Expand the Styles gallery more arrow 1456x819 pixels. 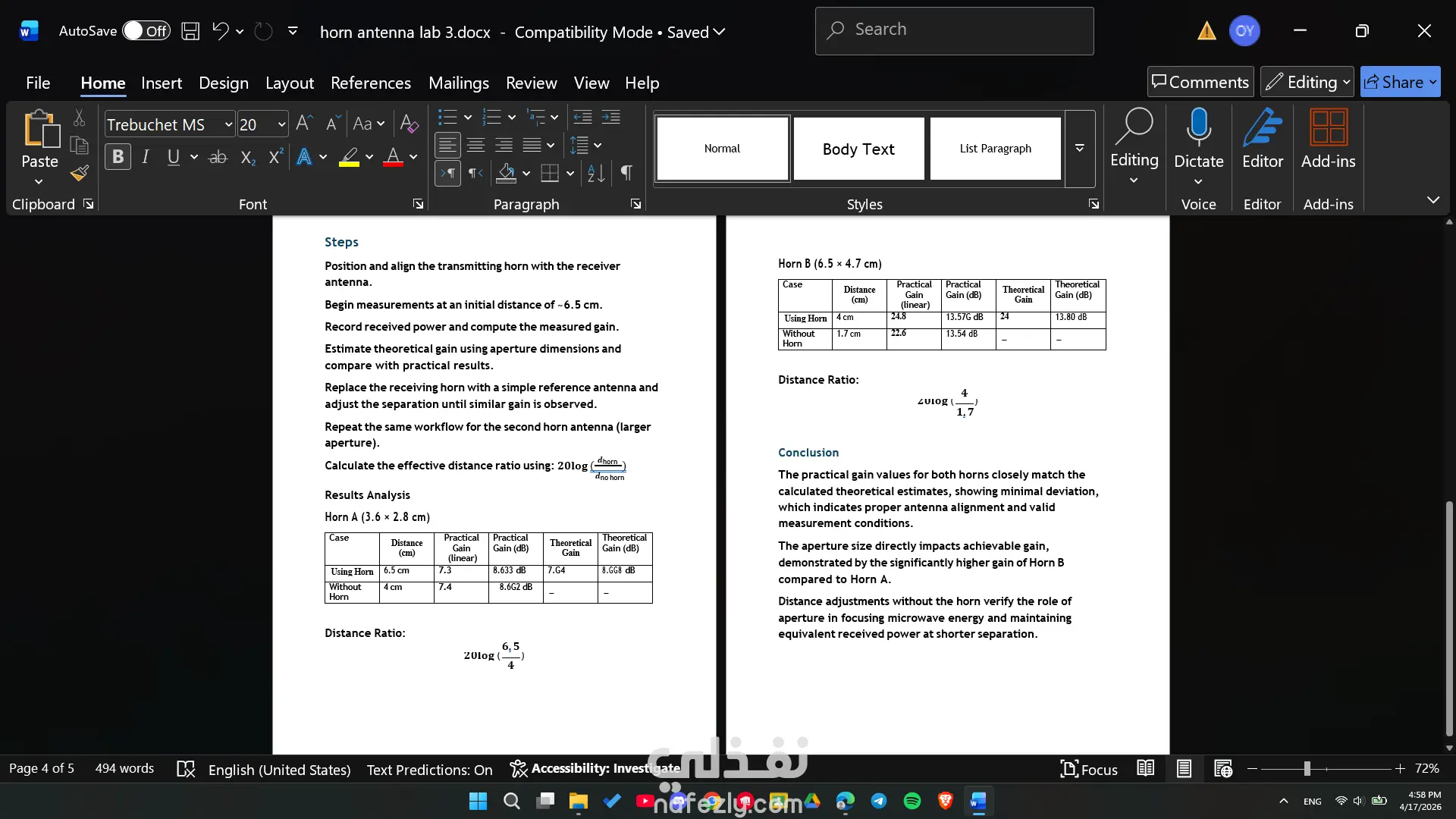point(1080,149)
